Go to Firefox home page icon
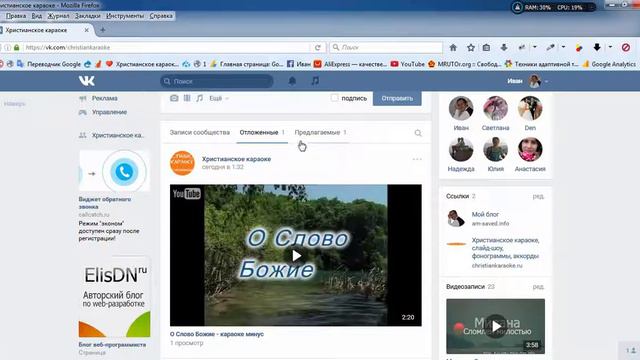The image size is (640, 360). (453, 47)
